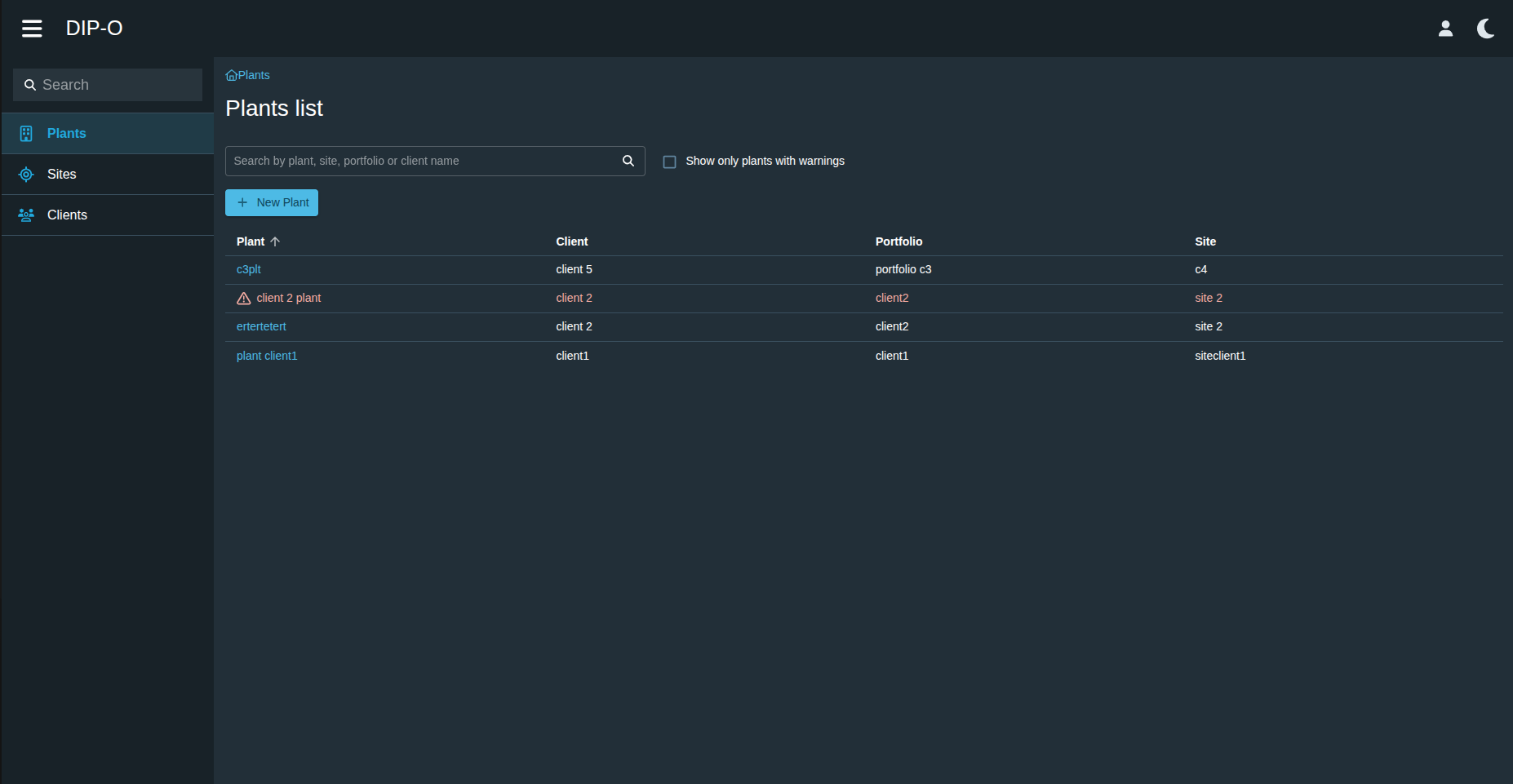Screen dimensions: 1513x784
Task: Sort by Plant column ascending arrow
Action: (x=275, y=241)
